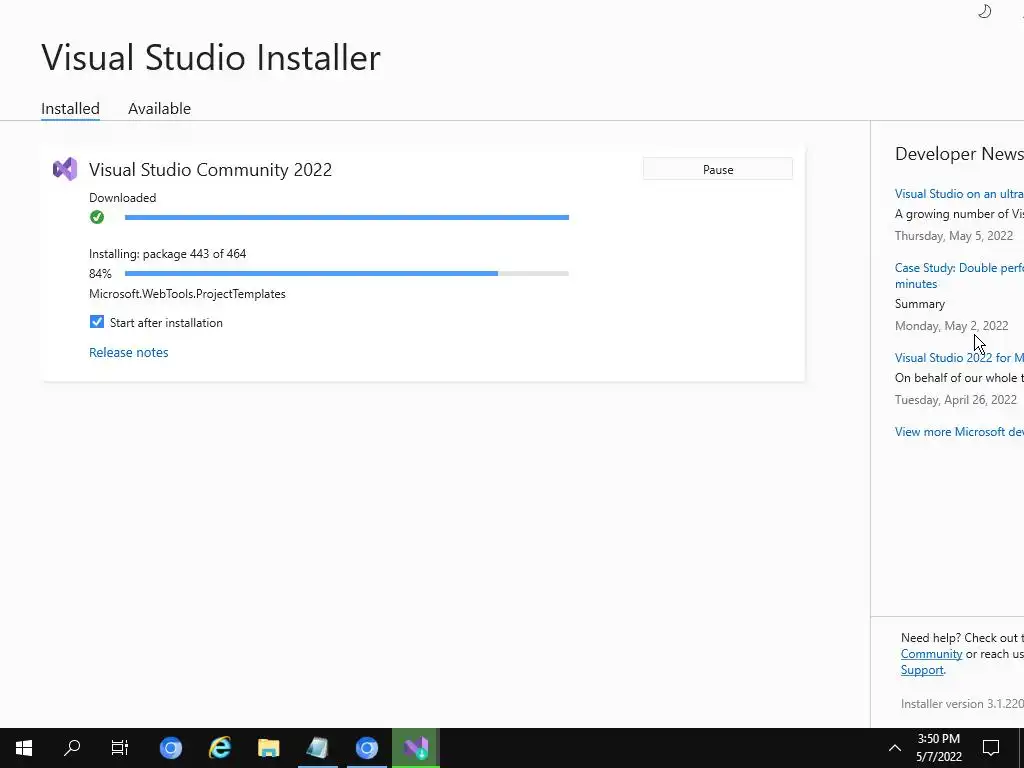The height and width of the screenshot is (768, 1024).
Task: Click the 84% percentage label
Action: coord(100,274)
